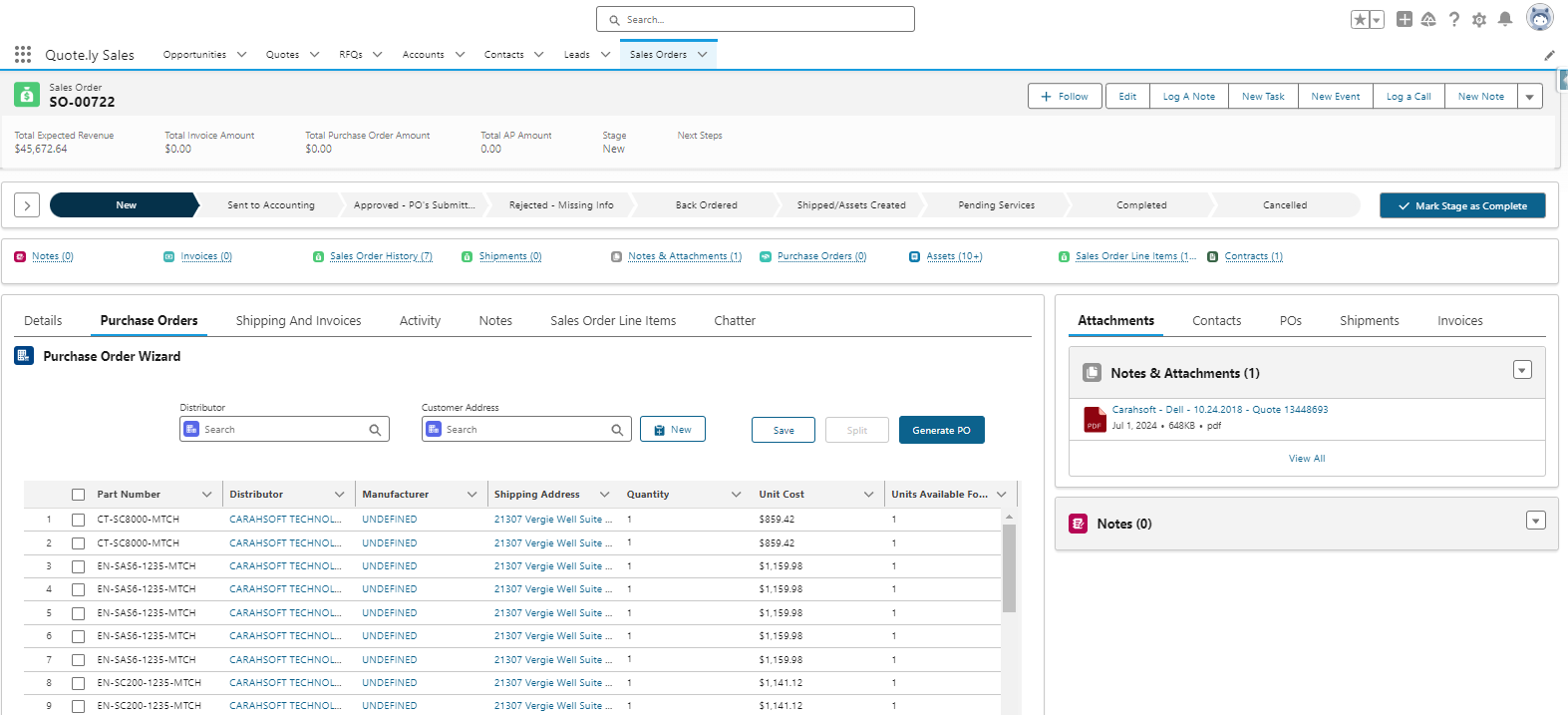Image resolution: width=1568 pixels, height=715 pixels.
Task: Click the Shipments related list icon
Action: tap(467, 256)
